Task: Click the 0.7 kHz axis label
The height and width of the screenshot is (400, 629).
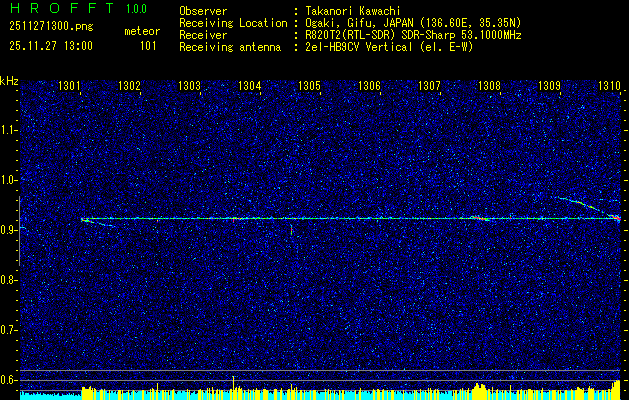Action: point(8,330)
